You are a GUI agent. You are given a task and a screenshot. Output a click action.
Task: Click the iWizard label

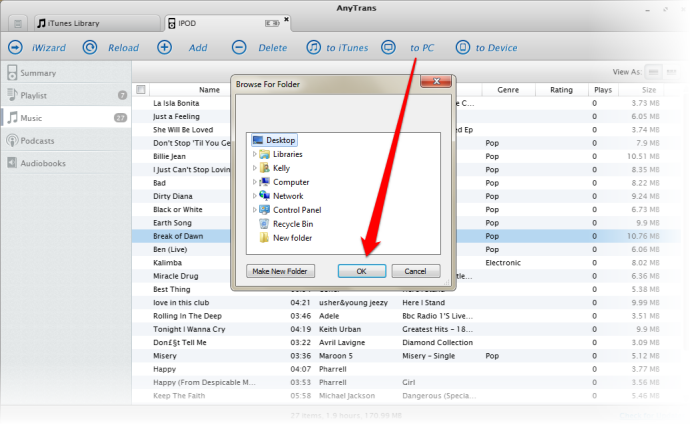click(48, 48)
